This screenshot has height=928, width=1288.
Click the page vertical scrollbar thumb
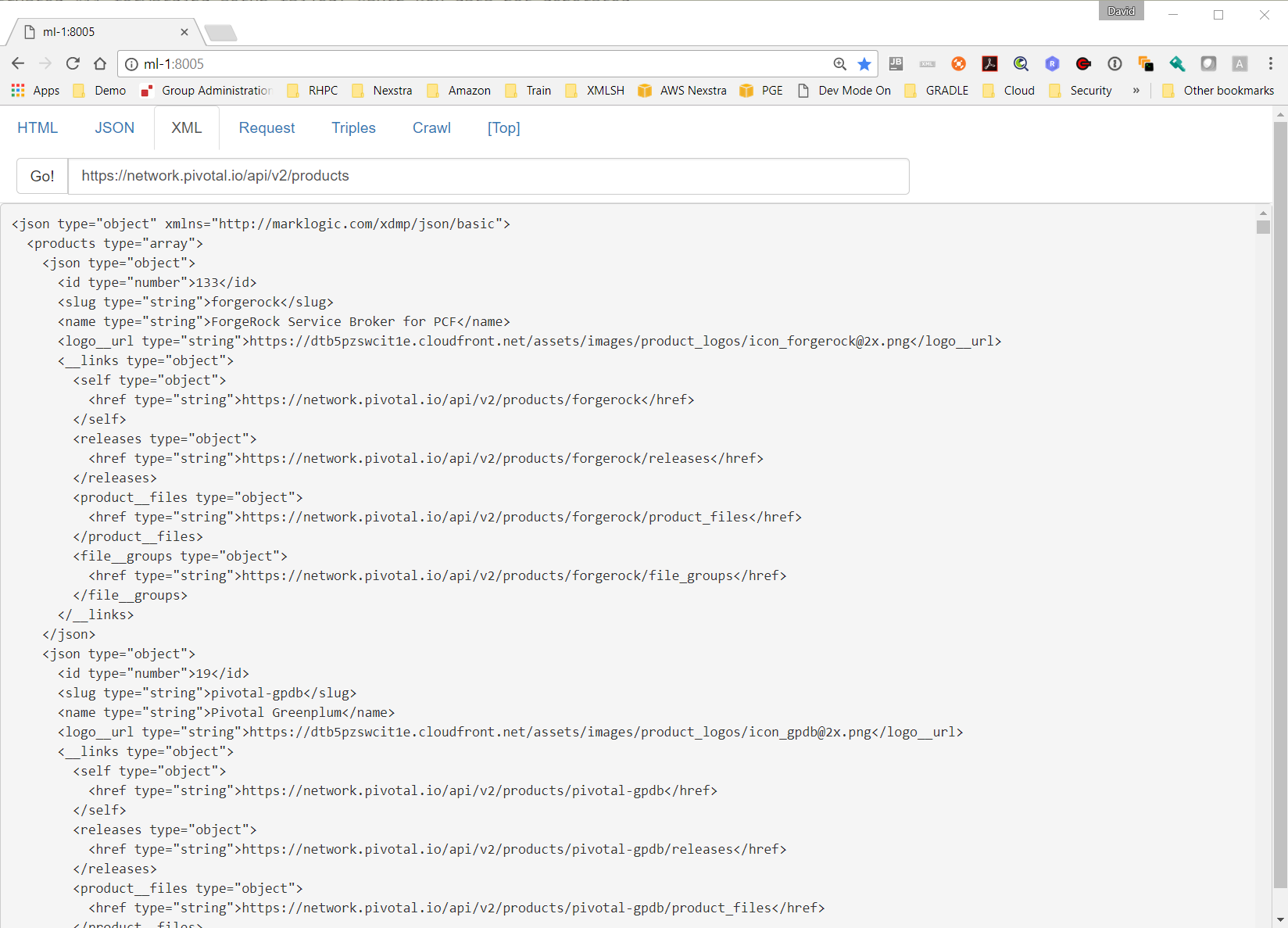point(1280,504)
